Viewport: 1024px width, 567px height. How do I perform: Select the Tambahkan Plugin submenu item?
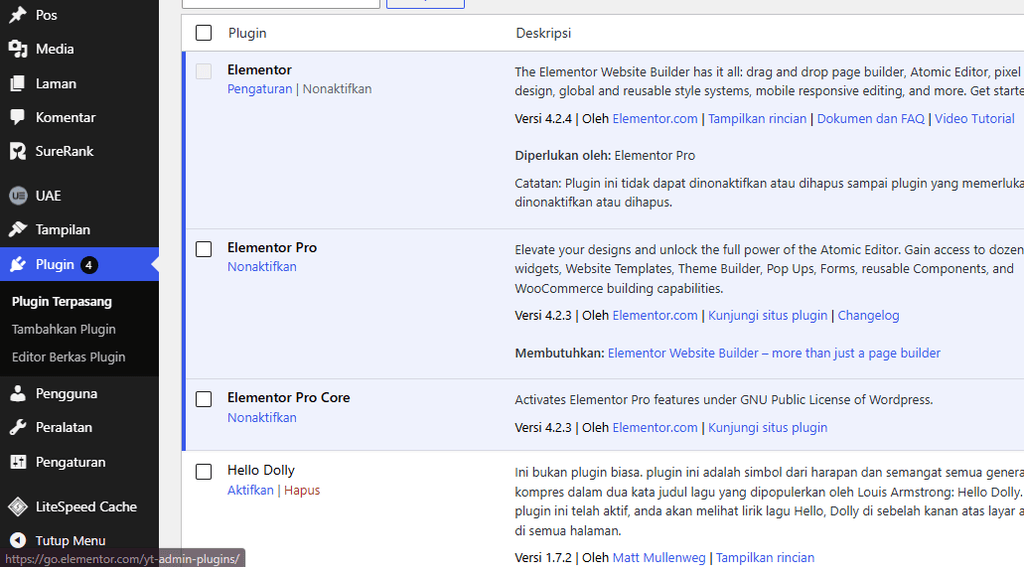(x=64, y=329)
